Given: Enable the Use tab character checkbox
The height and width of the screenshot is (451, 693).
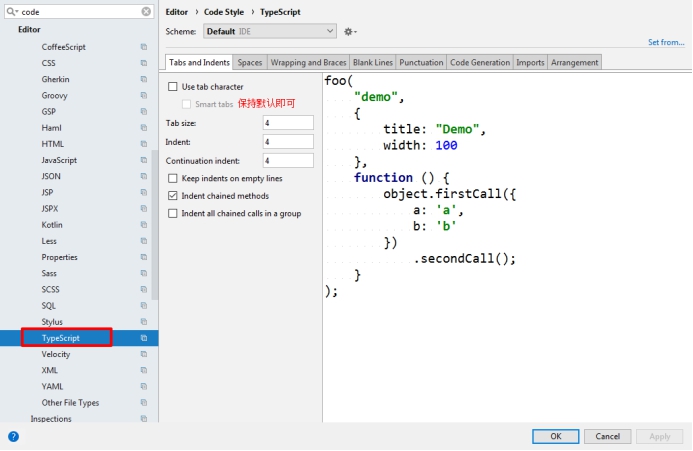Looking at the screenshot, I should (172, 87).
